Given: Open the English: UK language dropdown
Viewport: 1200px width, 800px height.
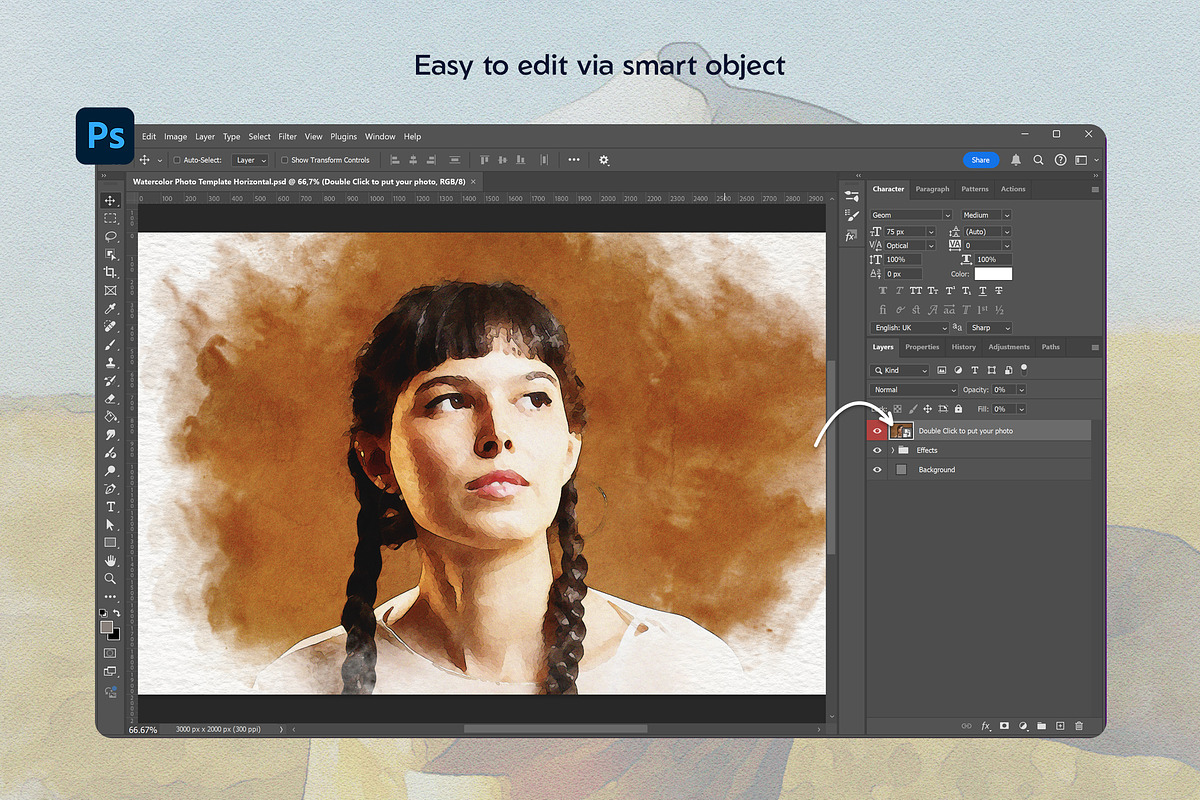Looking at the screenshot, I should point(910,328).
